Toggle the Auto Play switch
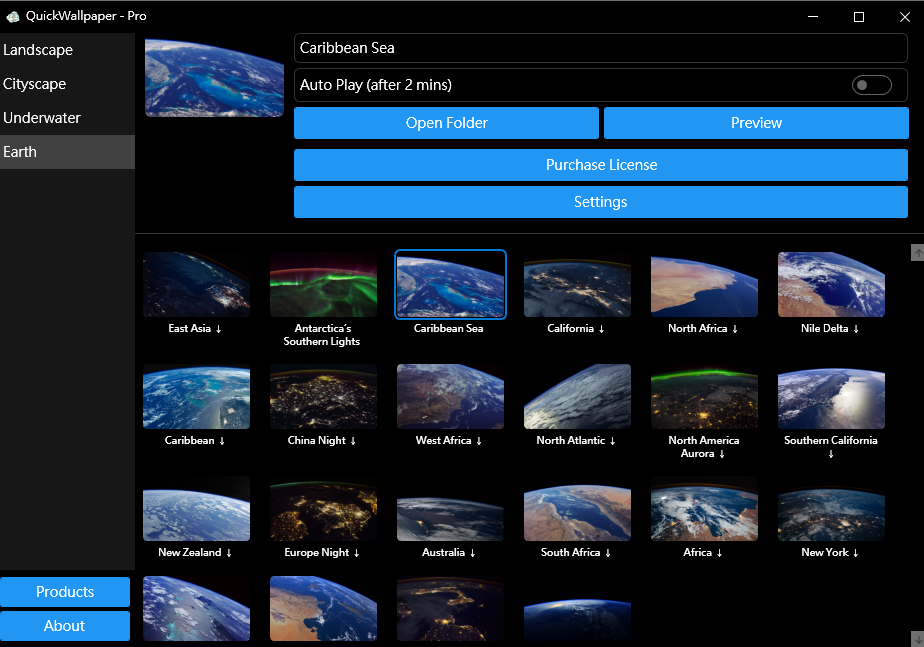 click(x=871, y=85)
